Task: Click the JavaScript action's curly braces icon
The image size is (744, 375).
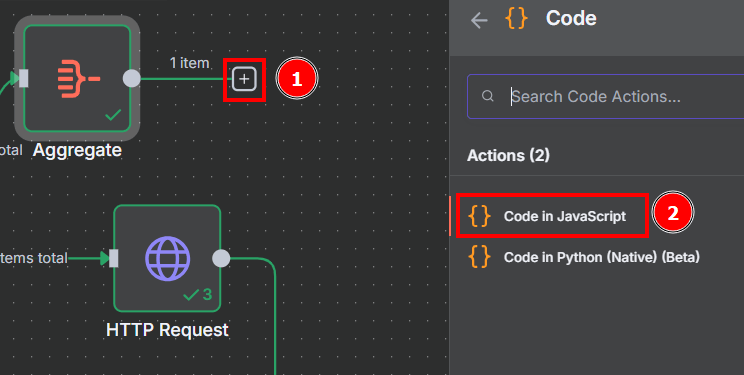Action: [x=479, y=216]
